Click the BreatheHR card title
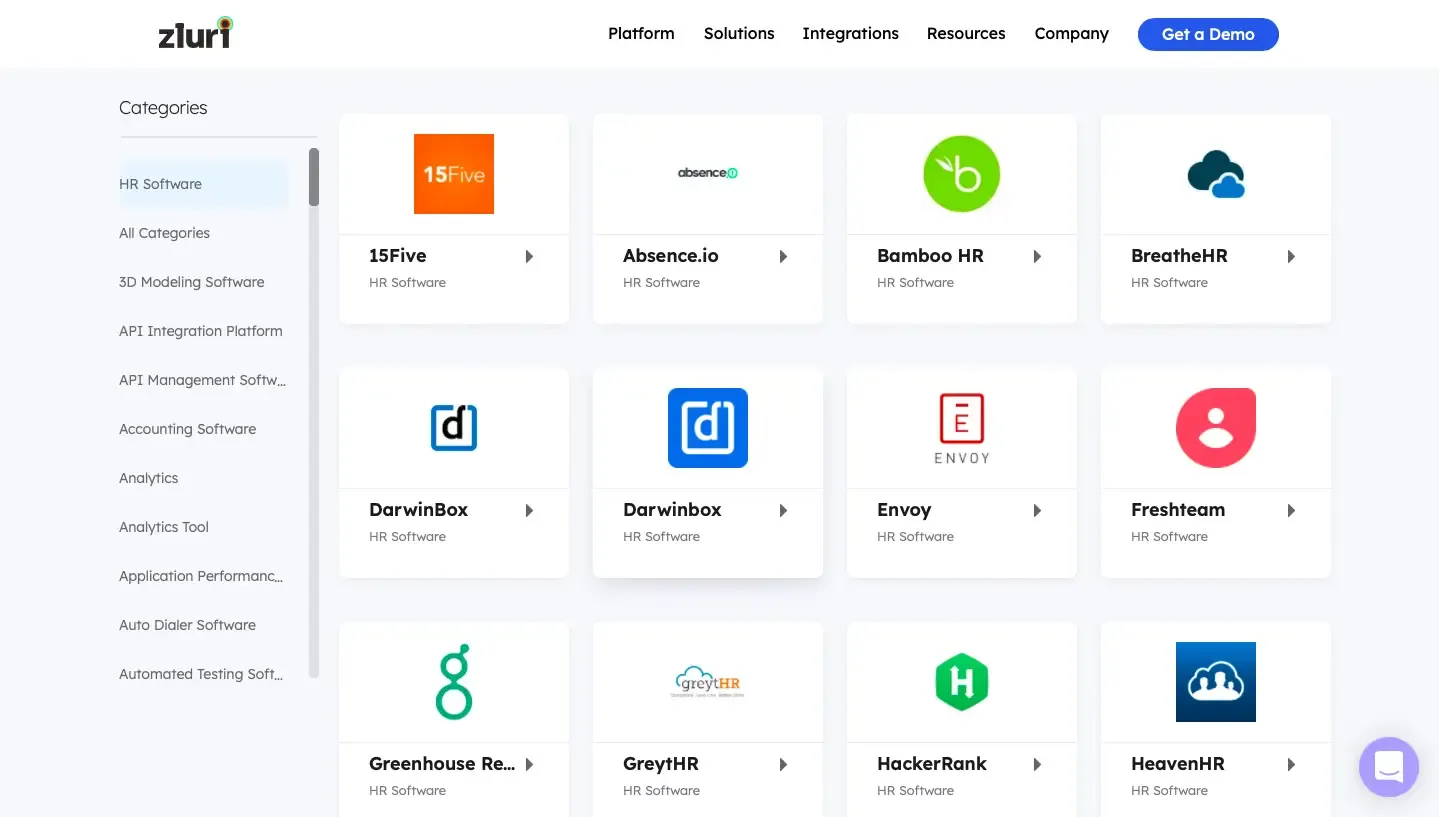 coord(1179,256)
